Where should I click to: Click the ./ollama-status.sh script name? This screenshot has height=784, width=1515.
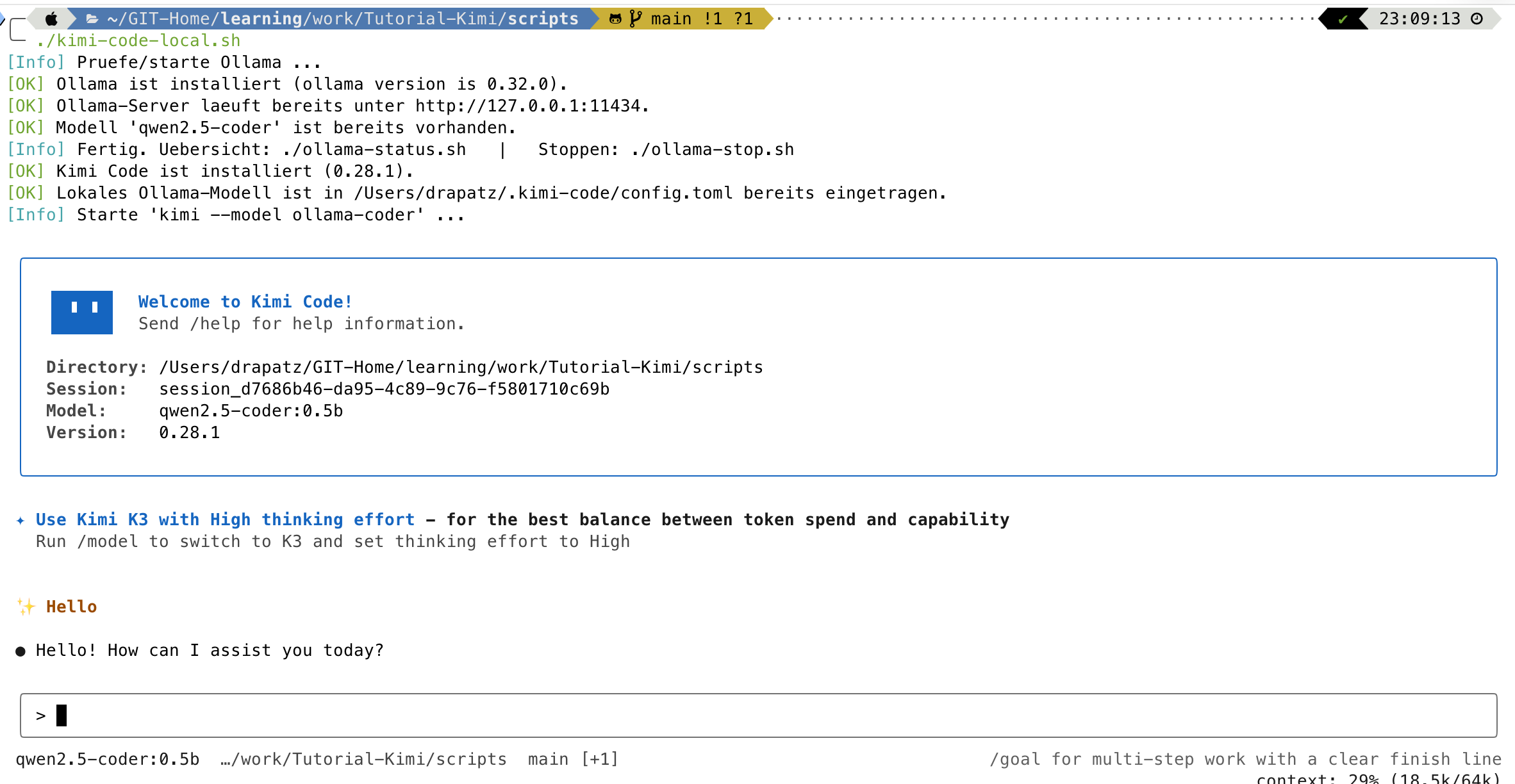click(374, 149)
